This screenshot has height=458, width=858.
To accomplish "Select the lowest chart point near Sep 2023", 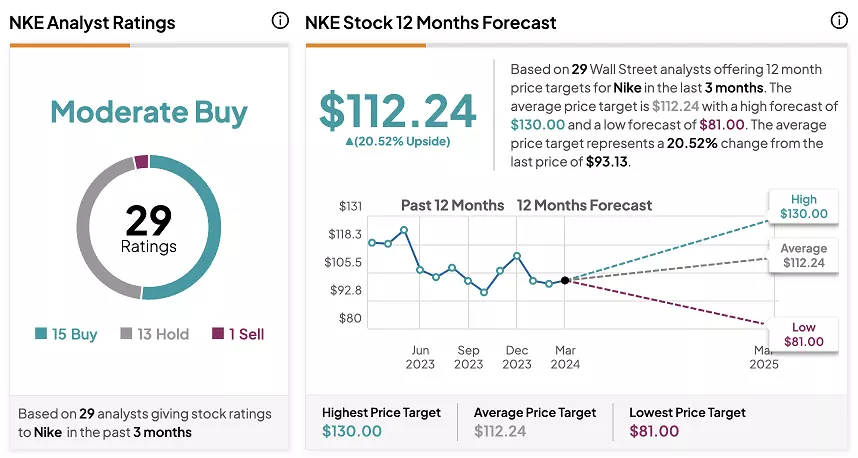I will tap(484, 293).
